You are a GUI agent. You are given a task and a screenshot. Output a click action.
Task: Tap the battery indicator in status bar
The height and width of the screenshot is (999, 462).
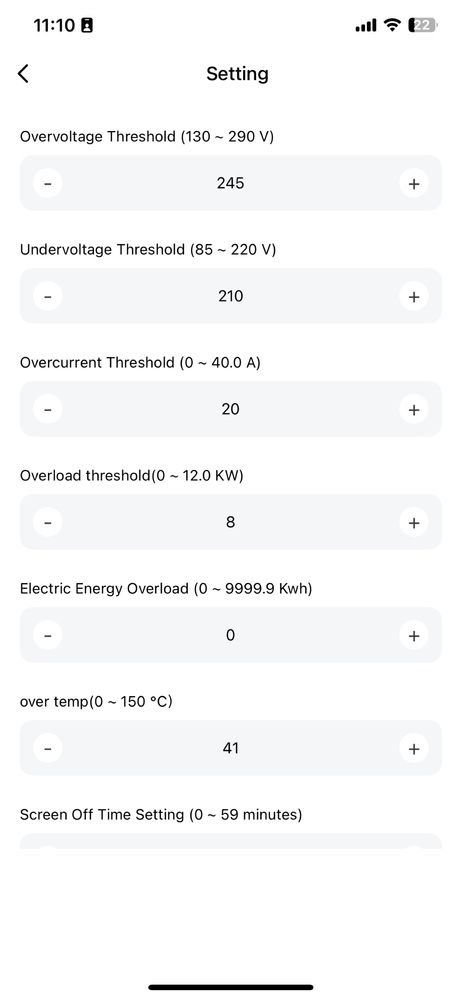point(424,25)
